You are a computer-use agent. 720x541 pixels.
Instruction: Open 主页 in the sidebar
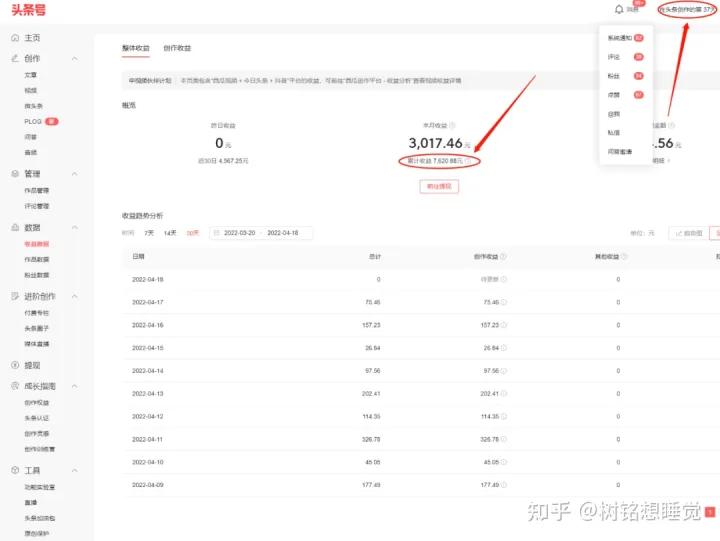tap(32, 38)
